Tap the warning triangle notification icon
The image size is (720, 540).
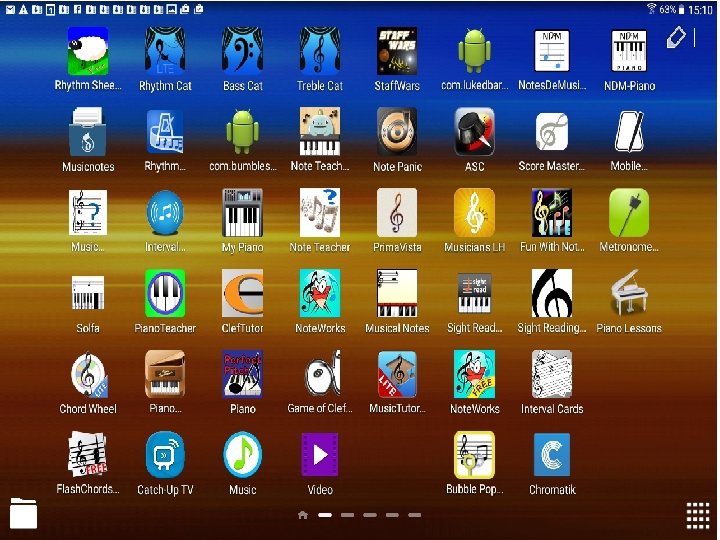(23, 9)
